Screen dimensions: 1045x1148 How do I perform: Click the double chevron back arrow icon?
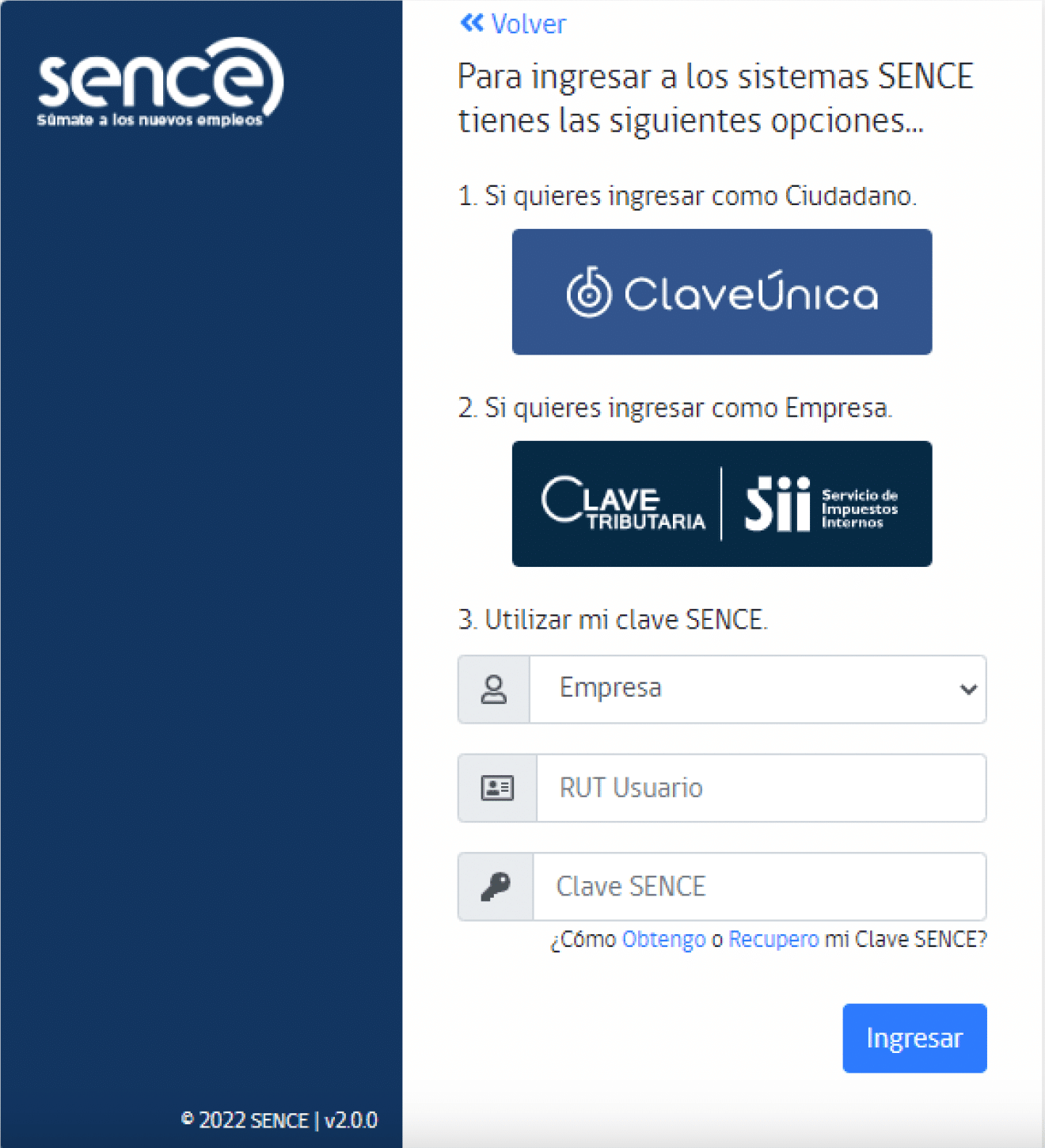(472, 24)
